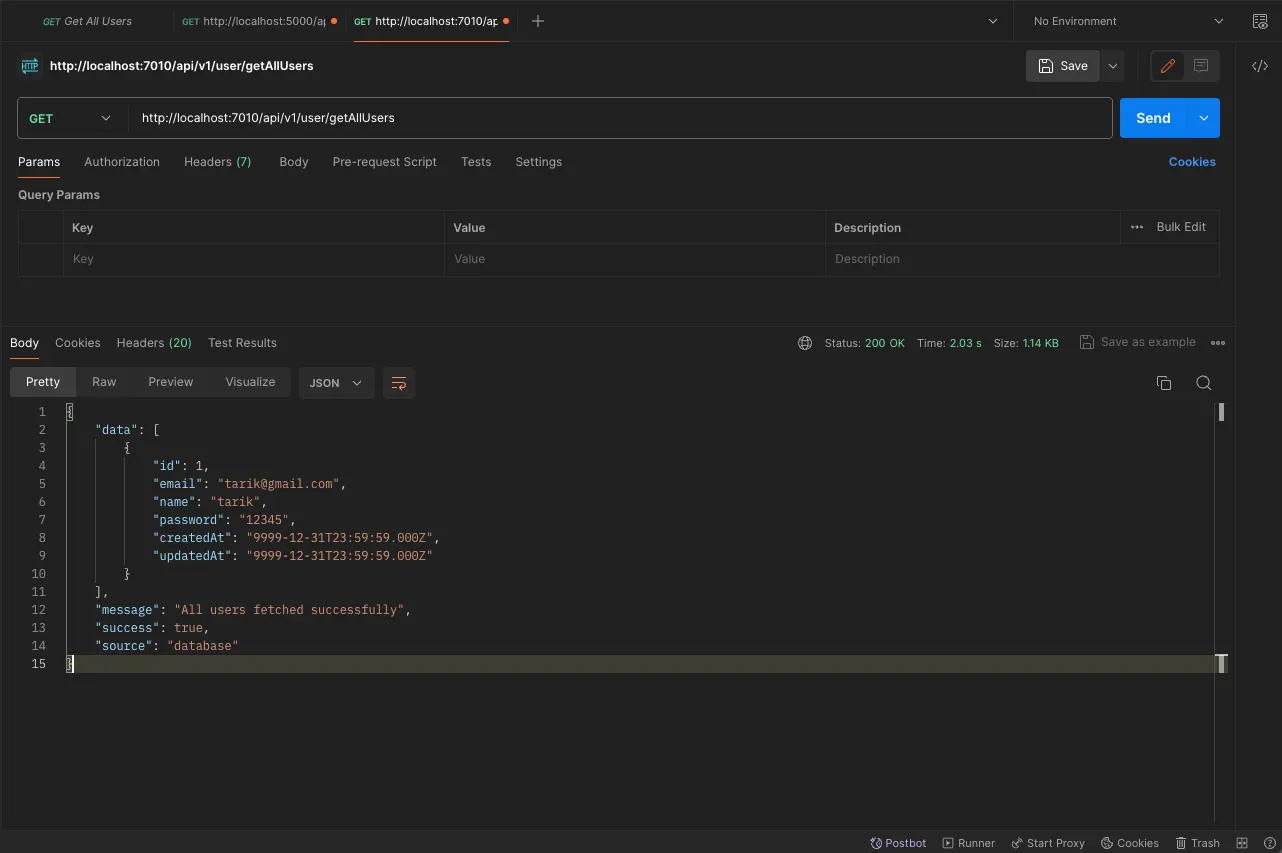The height and width of the screenshot is (853, 1282).
Task: Click the empty Key field in Query Params
Action: (254, 259)
